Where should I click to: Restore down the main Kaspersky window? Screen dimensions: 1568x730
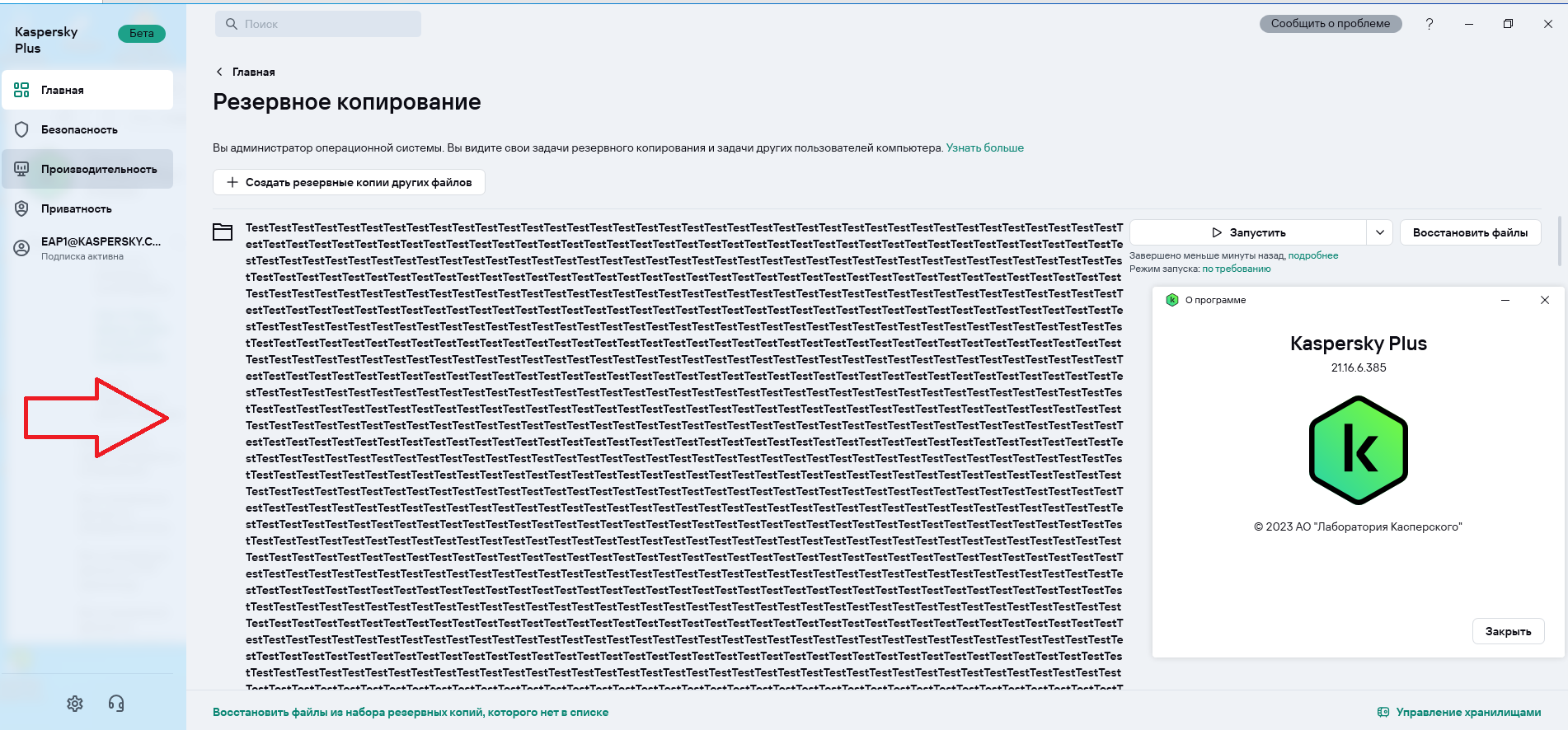click(1508, 24)
